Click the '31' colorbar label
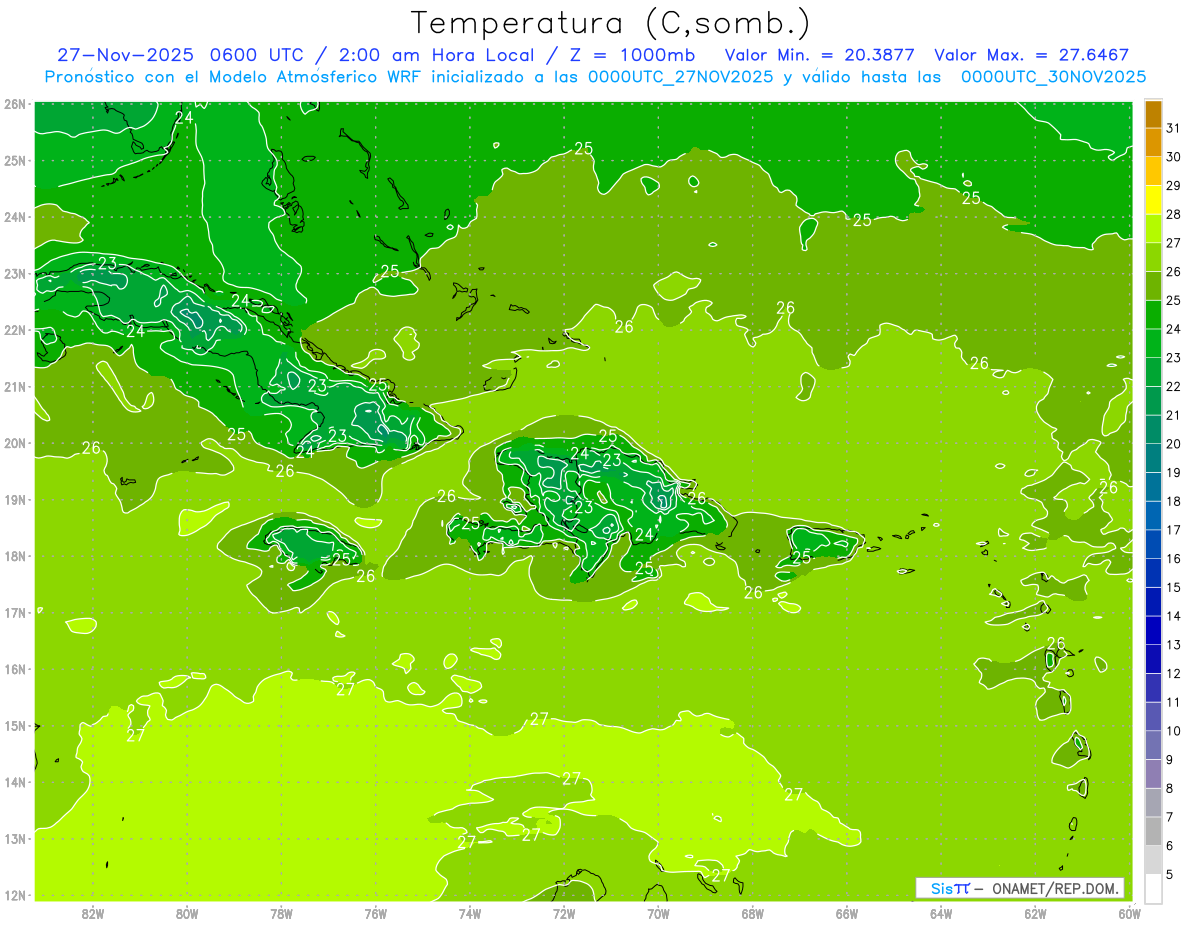This screenshot has width=1200, height=927. [x=1173, y=128]
